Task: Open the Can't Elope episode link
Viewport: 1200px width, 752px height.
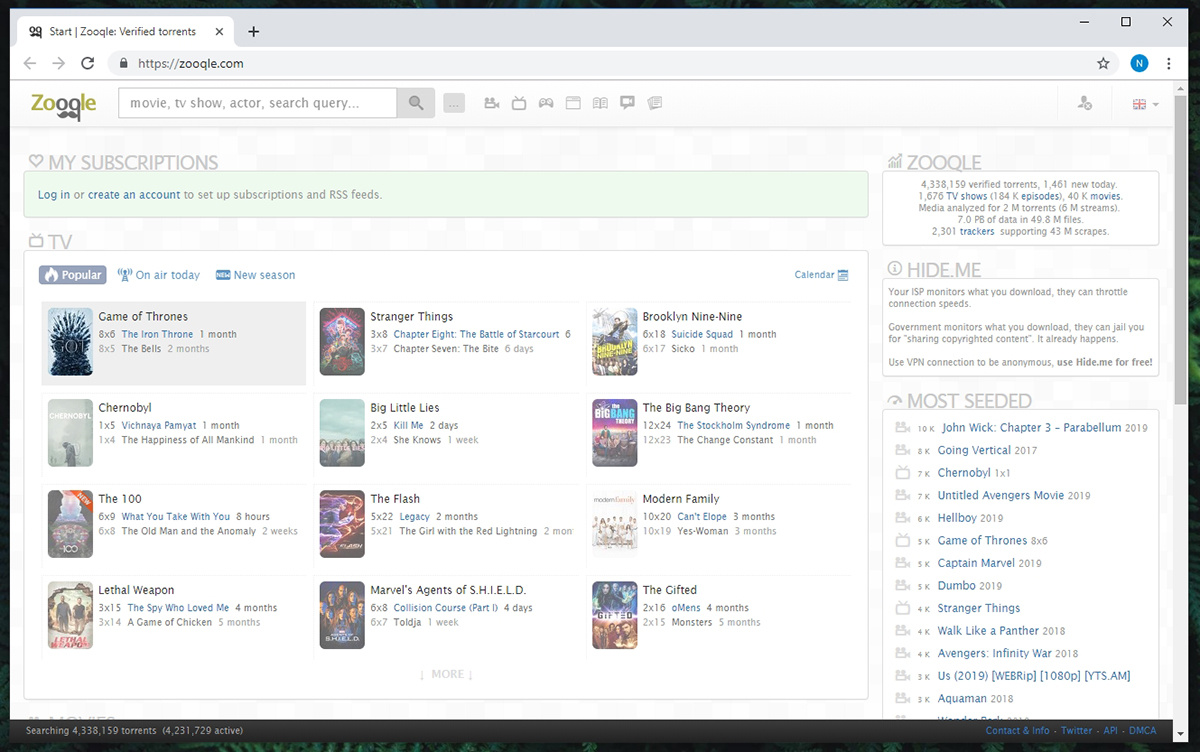Action: point(703,516)
